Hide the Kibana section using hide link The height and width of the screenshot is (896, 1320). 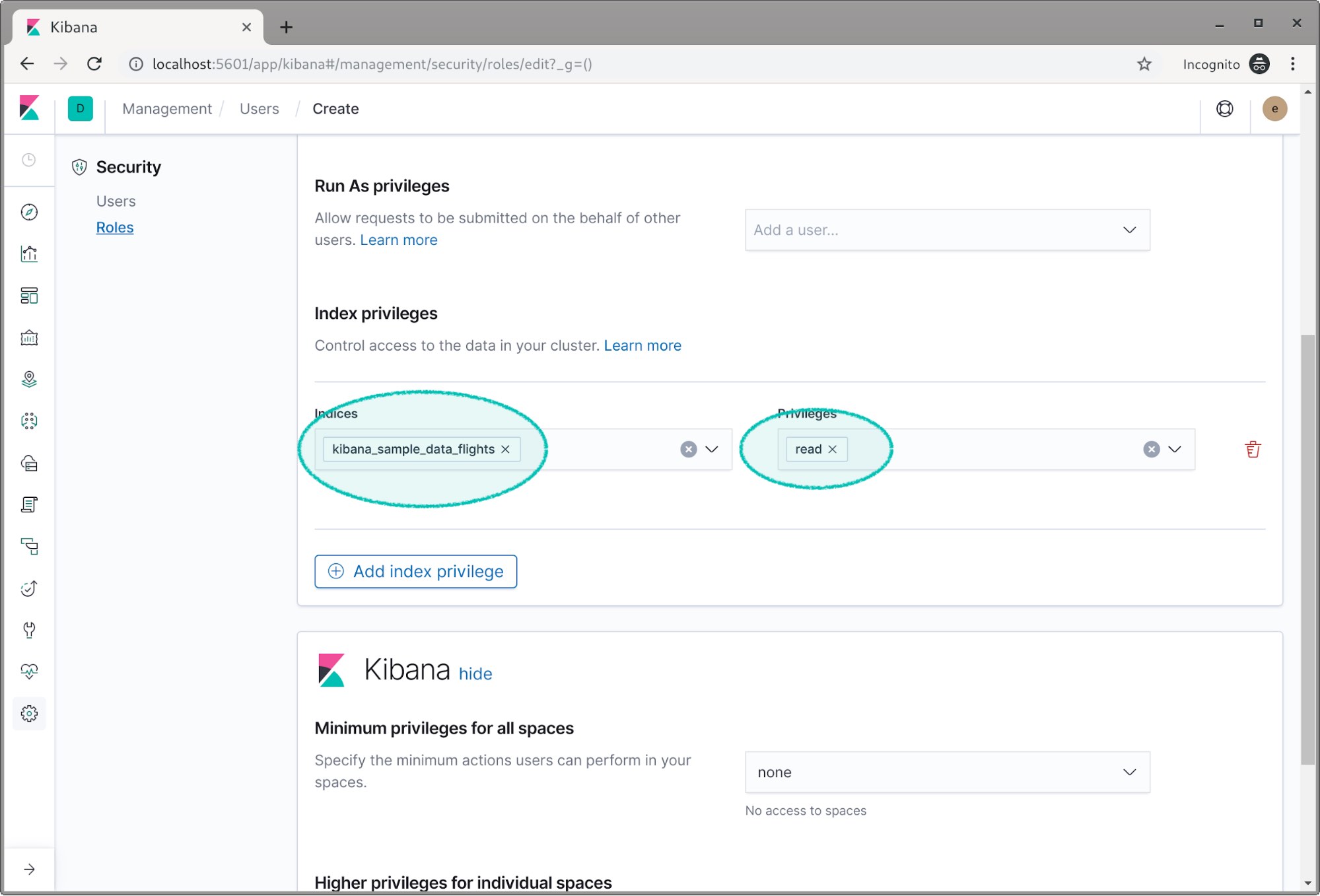475,673
